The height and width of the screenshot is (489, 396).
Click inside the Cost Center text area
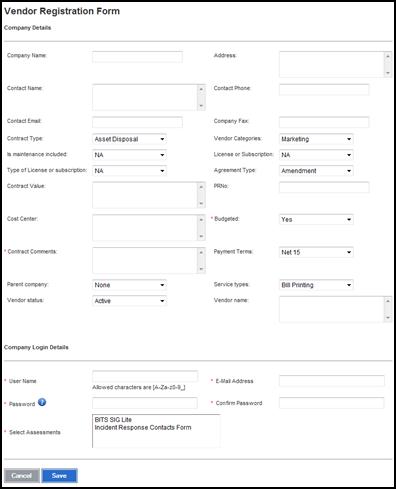tap(145, 228)
